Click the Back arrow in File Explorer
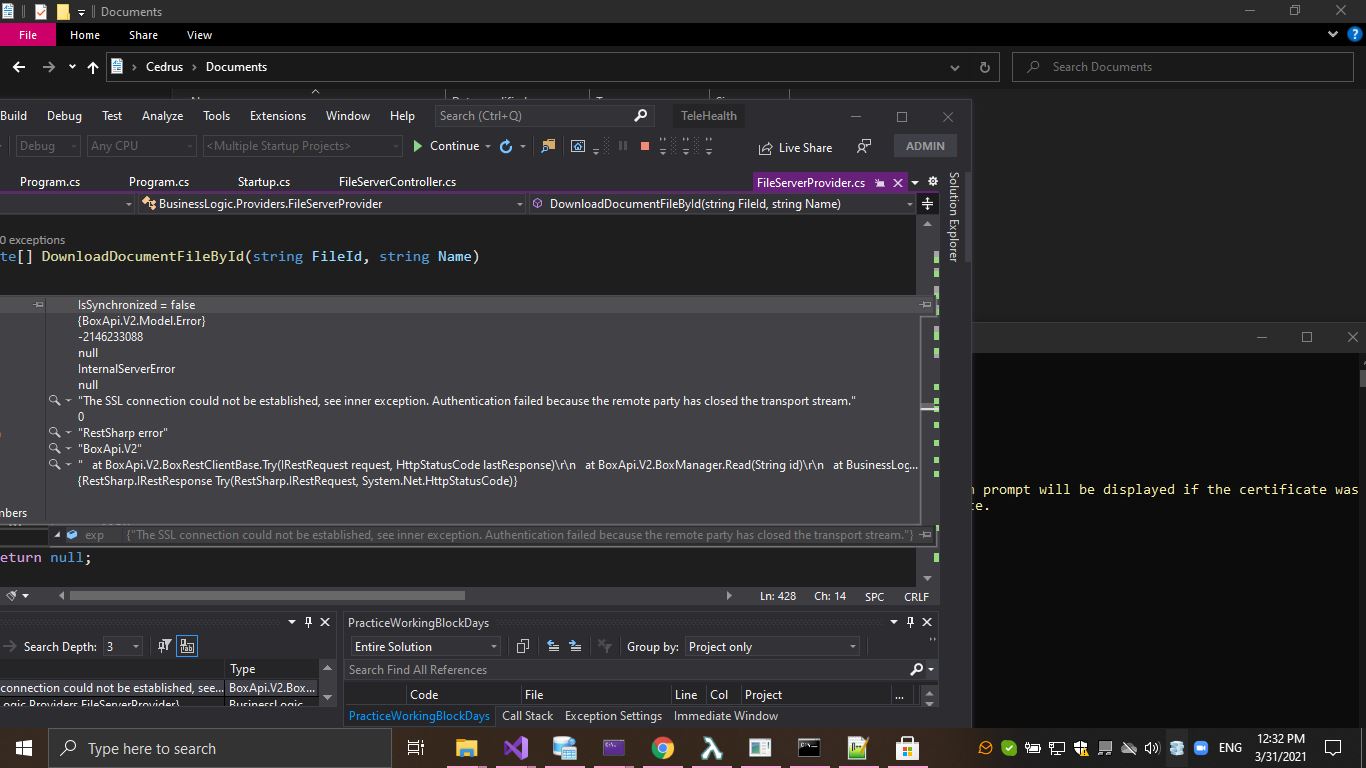The image size is (1366, 768). 18,67
